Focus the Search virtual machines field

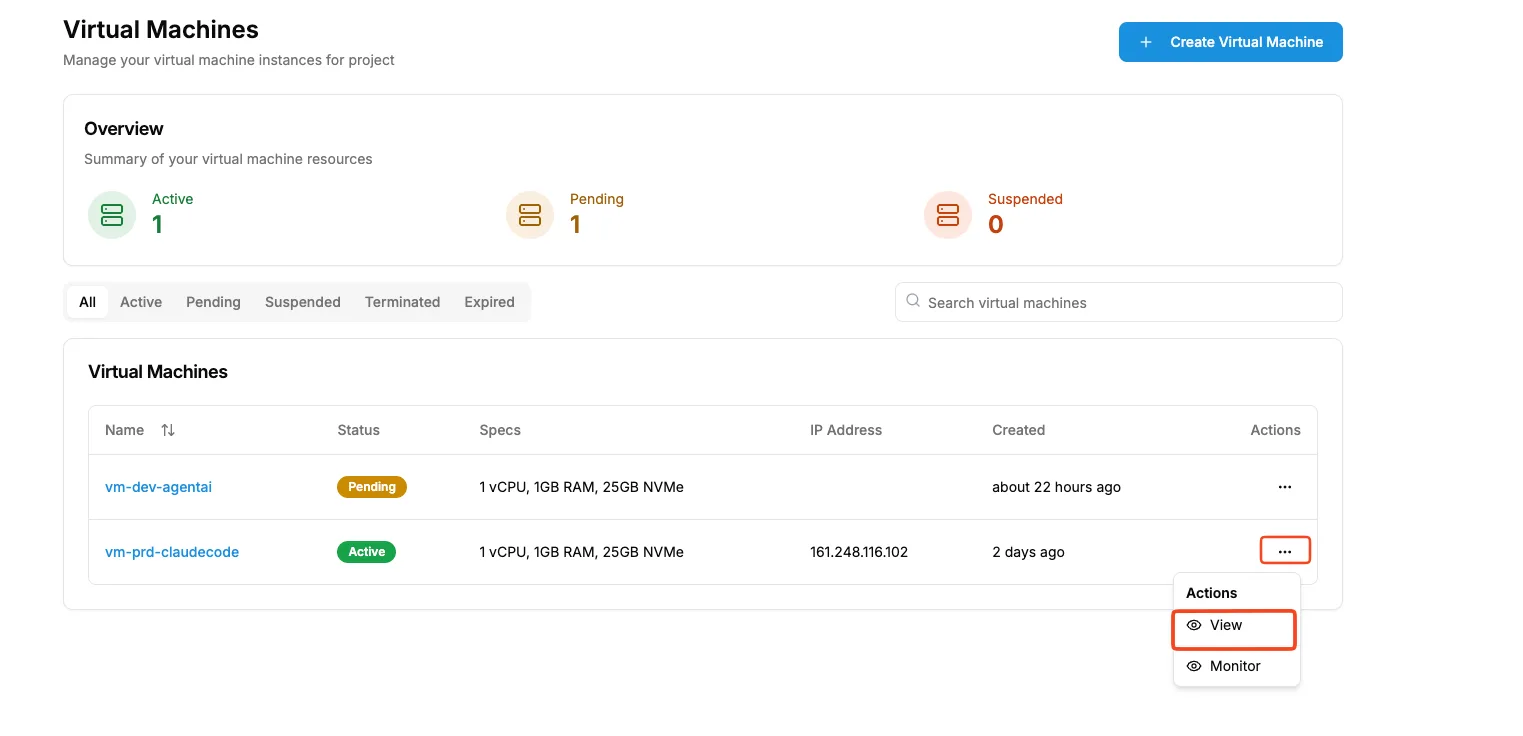(x=1118, y=302)
